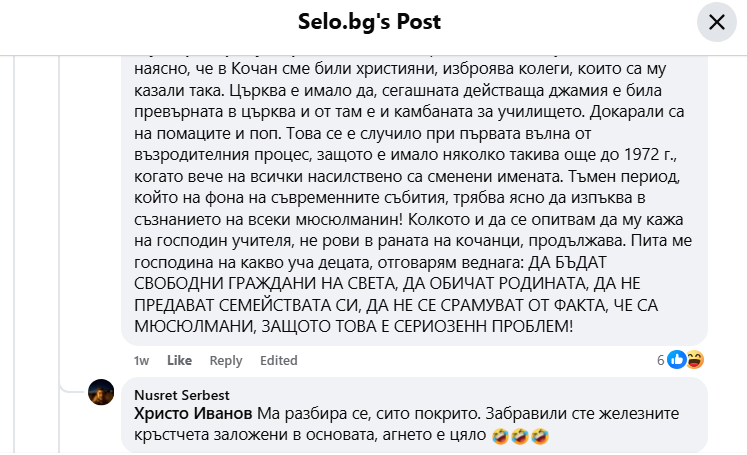Click the blue thumbs-up reaction icon
747x455 pixels.
pyautogui.click(x=677, y=360)
